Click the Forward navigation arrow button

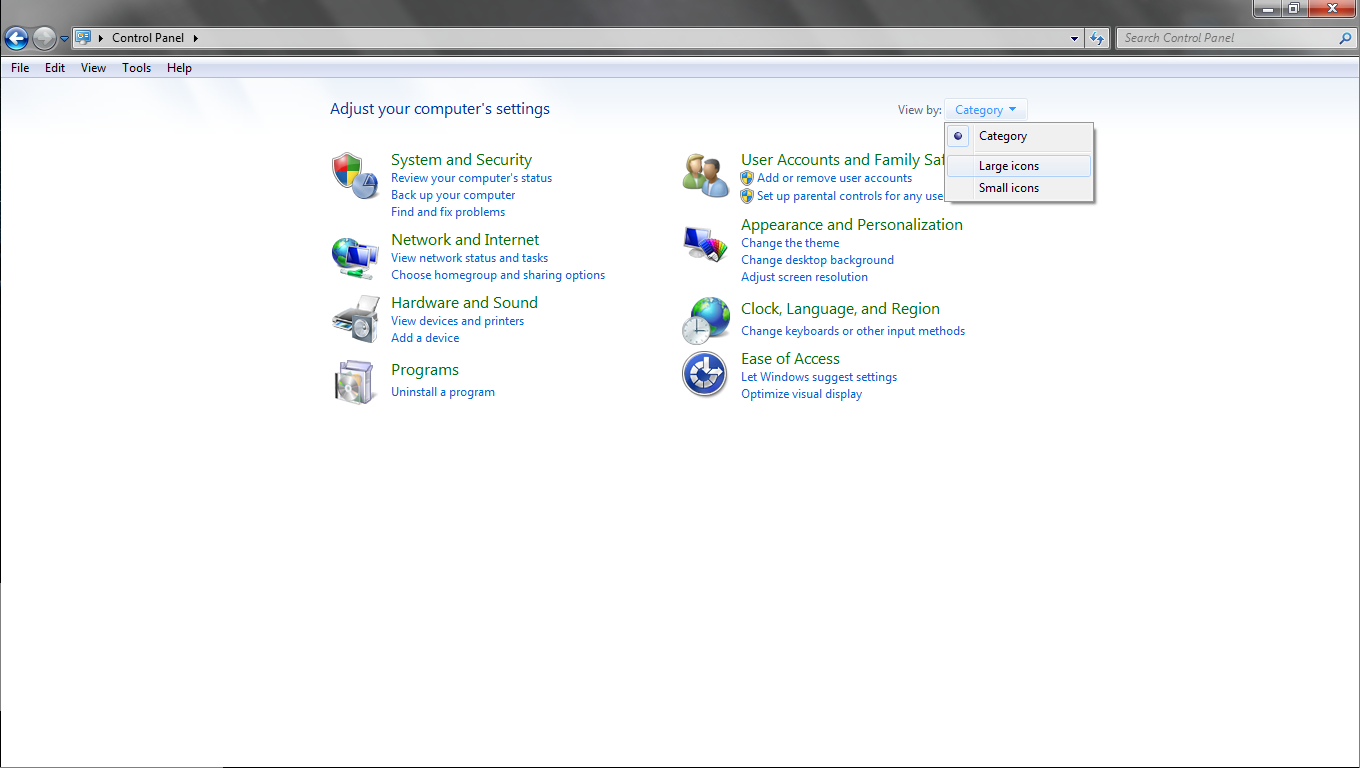pos(44,39)
